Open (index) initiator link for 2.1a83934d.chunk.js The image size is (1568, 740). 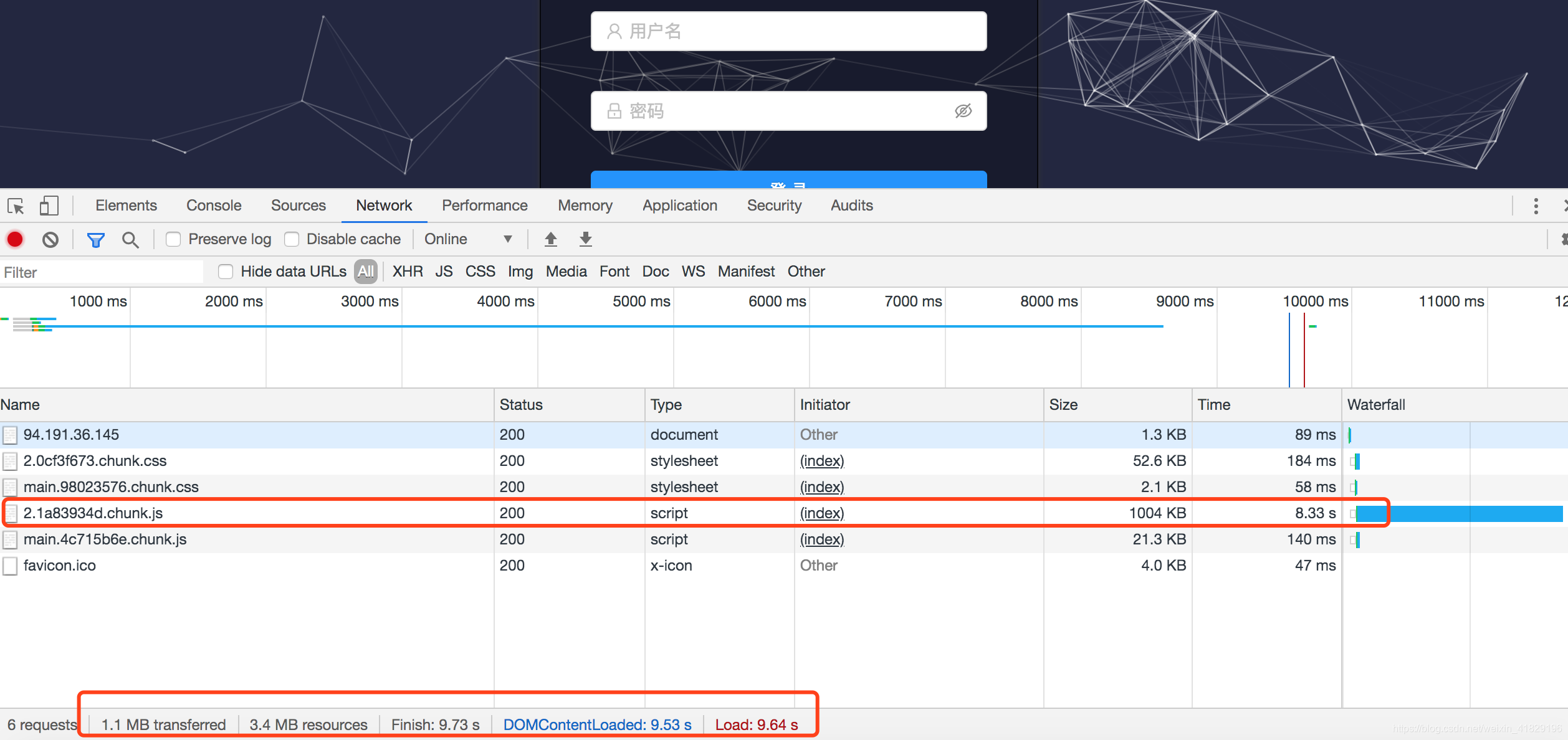(x=821, y=513)
